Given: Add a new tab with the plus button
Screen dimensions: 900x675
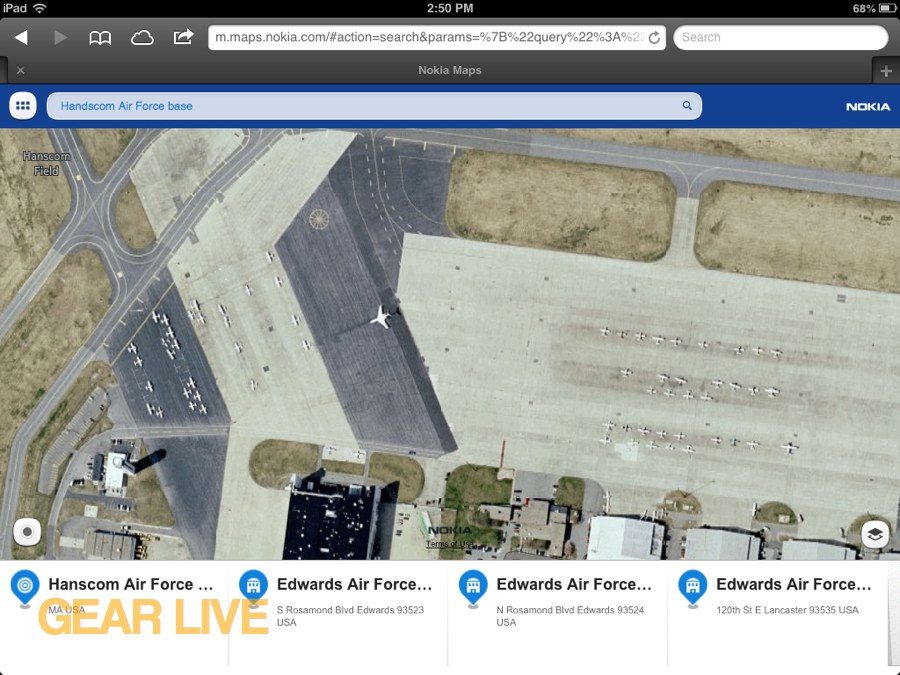Looking at the screenshot, I should pyautogui.click(x=886, y=71).
